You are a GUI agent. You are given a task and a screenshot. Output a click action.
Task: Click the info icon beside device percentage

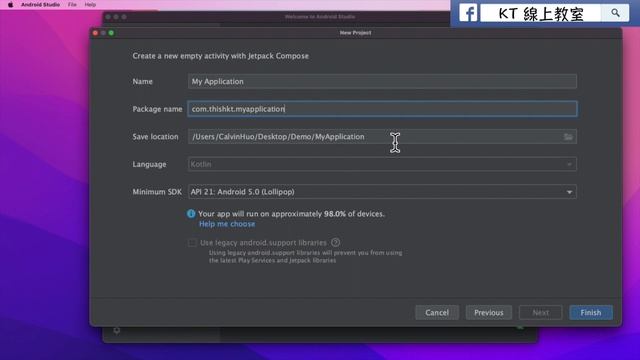pyautogui.click(x=191, y=213)
